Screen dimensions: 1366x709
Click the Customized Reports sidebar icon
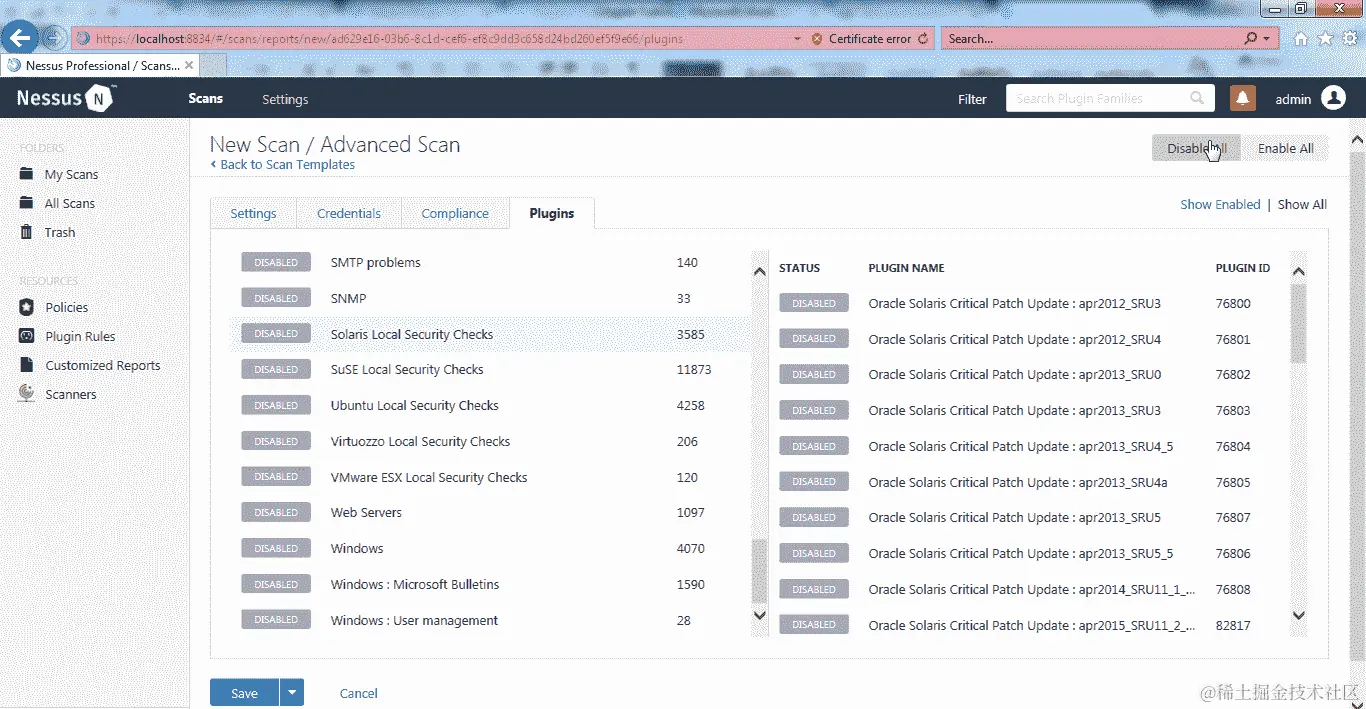pos(27,365)
